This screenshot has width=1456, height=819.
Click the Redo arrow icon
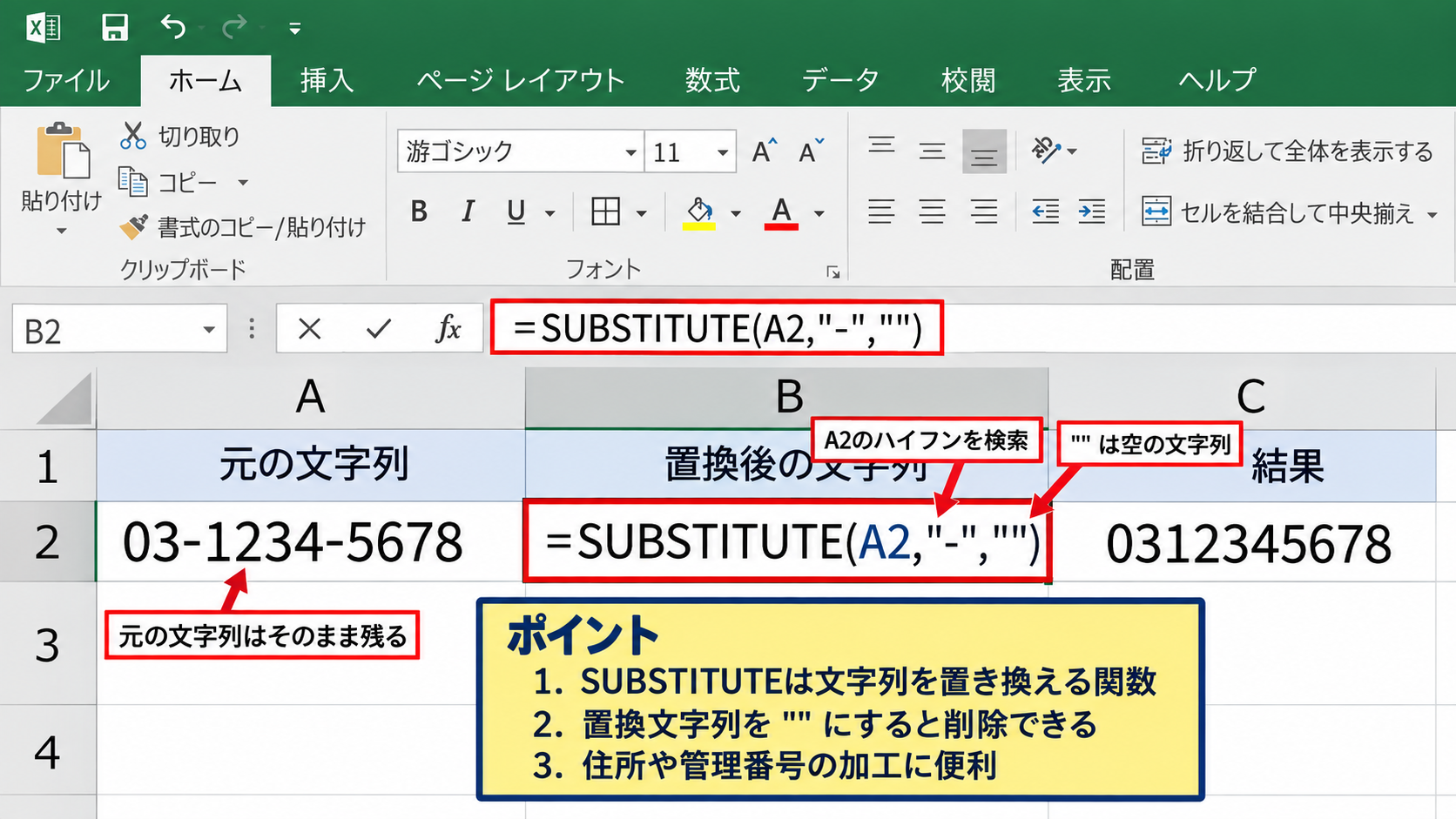pos(233,28)
